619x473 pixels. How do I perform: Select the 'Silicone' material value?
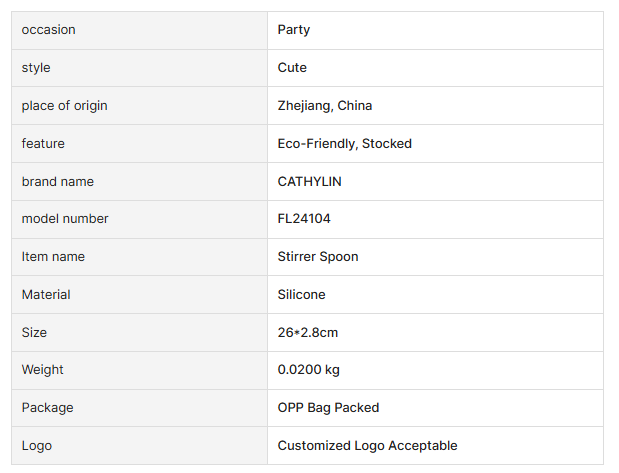tap(302, 295)
